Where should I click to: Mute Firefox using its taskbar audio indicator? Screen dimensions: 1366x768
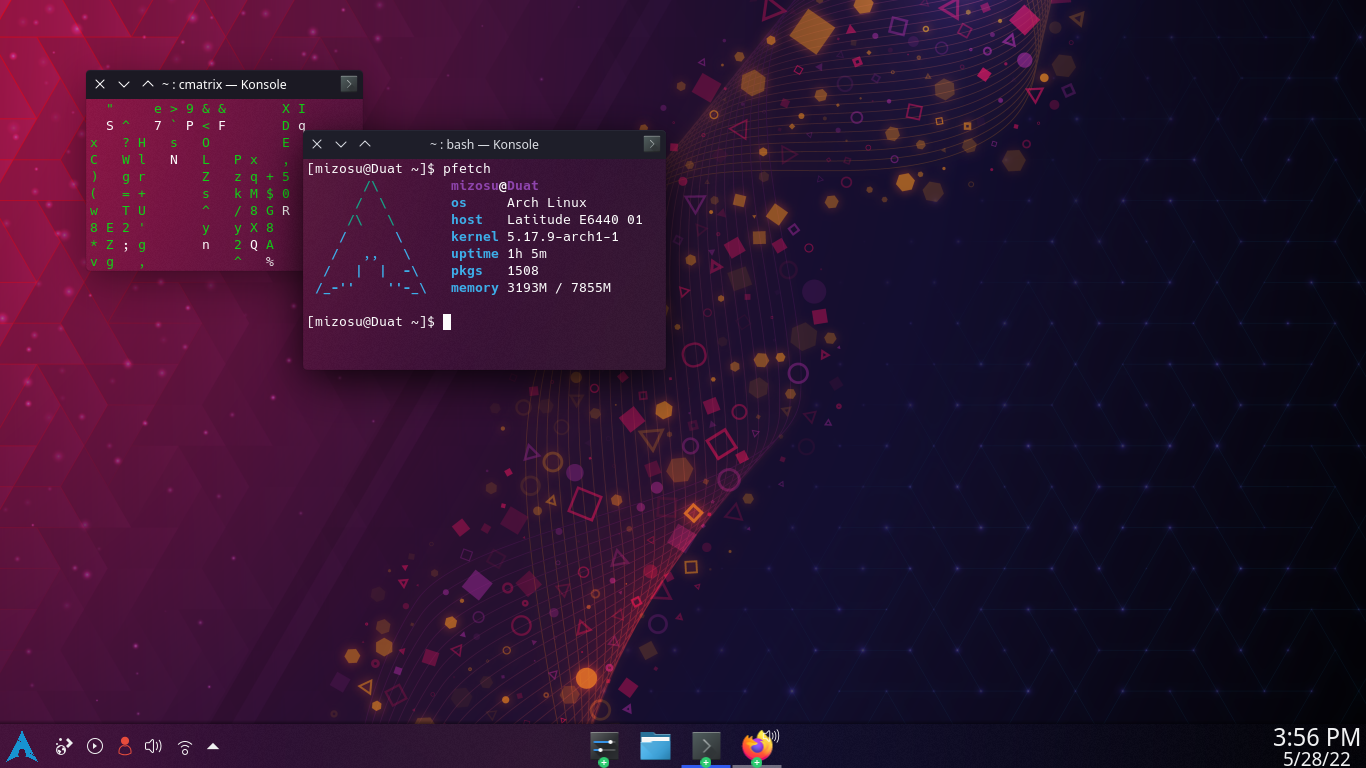pos(772,735)
